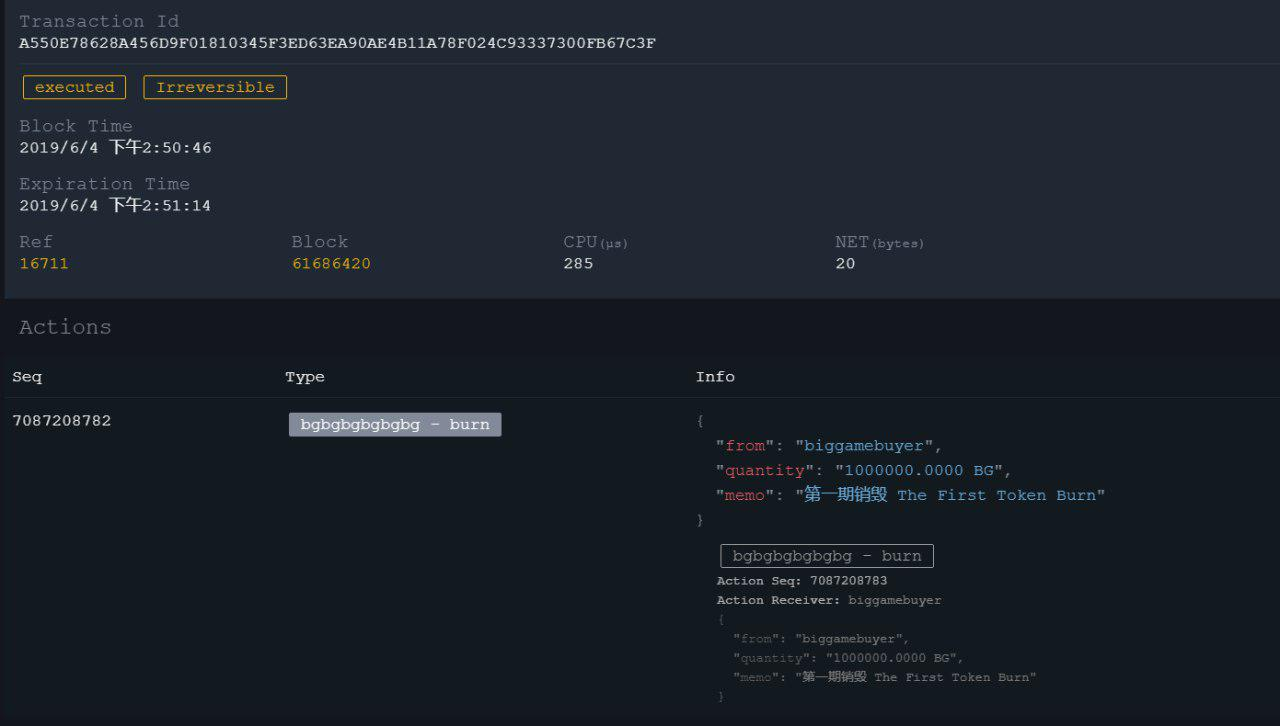The height and width of the screenshot is (726, 1280).
Task: Click the Seq column header
Action: pyautogui.click(x=27, y=377)
